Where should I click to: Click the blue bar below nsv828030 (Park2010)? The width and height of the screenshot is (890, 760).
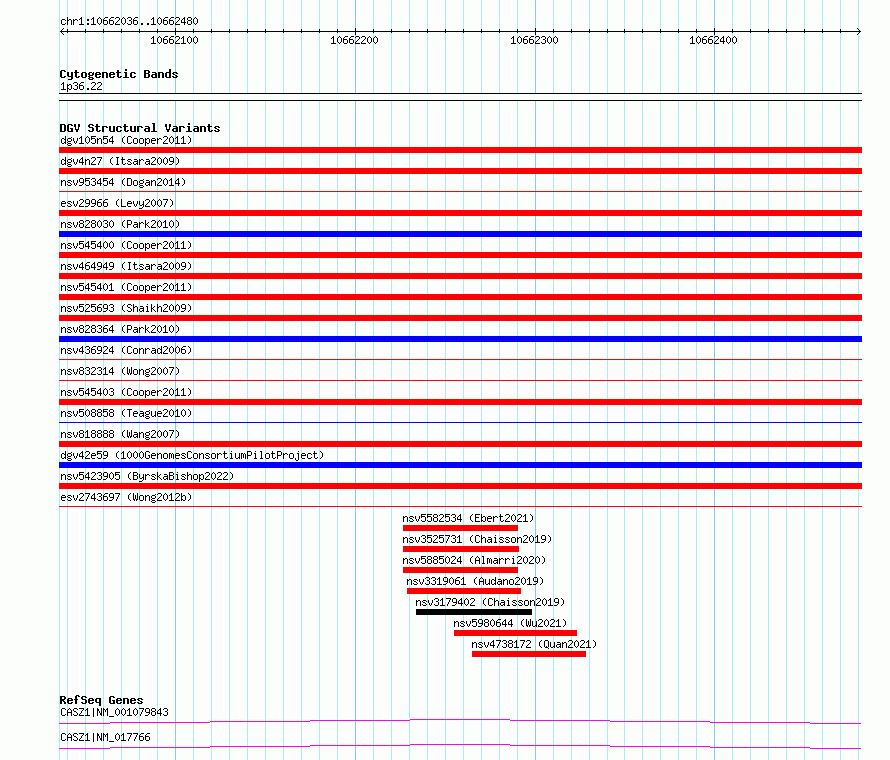(x=460, y=234)
